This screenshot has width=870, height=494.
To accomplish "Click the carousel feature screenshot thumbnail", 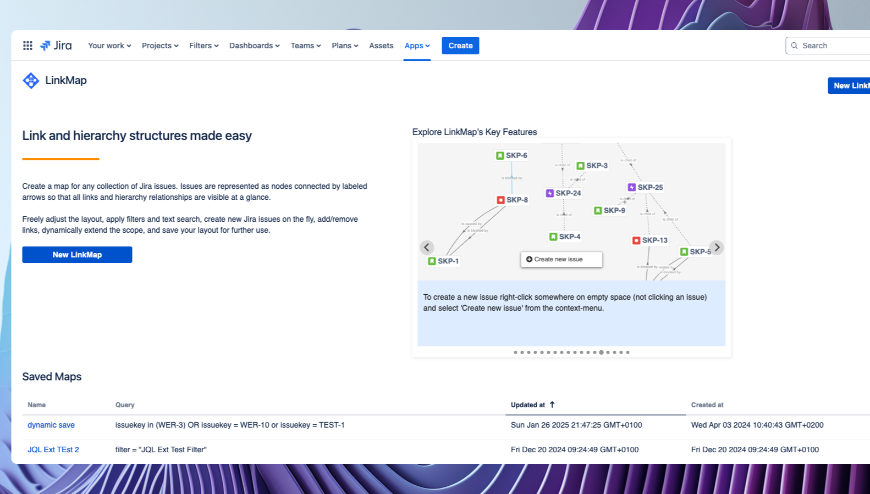I will tap(571, 212).
